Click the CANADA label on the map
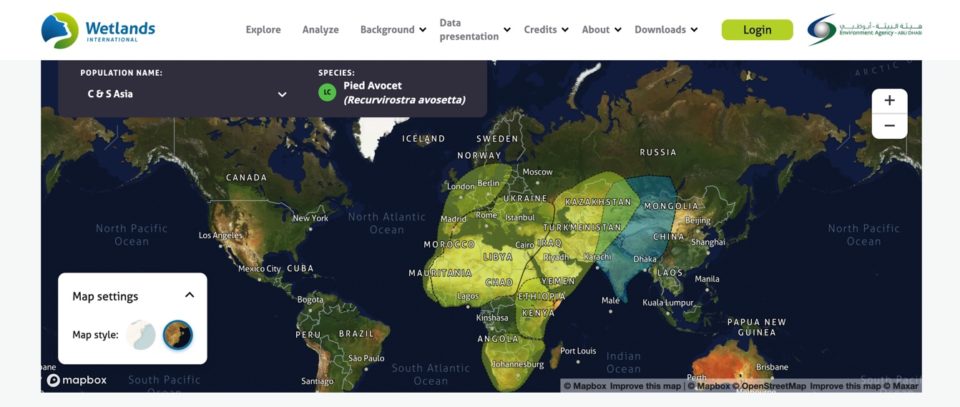The image size is (960, 407). pyautogui.click(x=247, y=177)
